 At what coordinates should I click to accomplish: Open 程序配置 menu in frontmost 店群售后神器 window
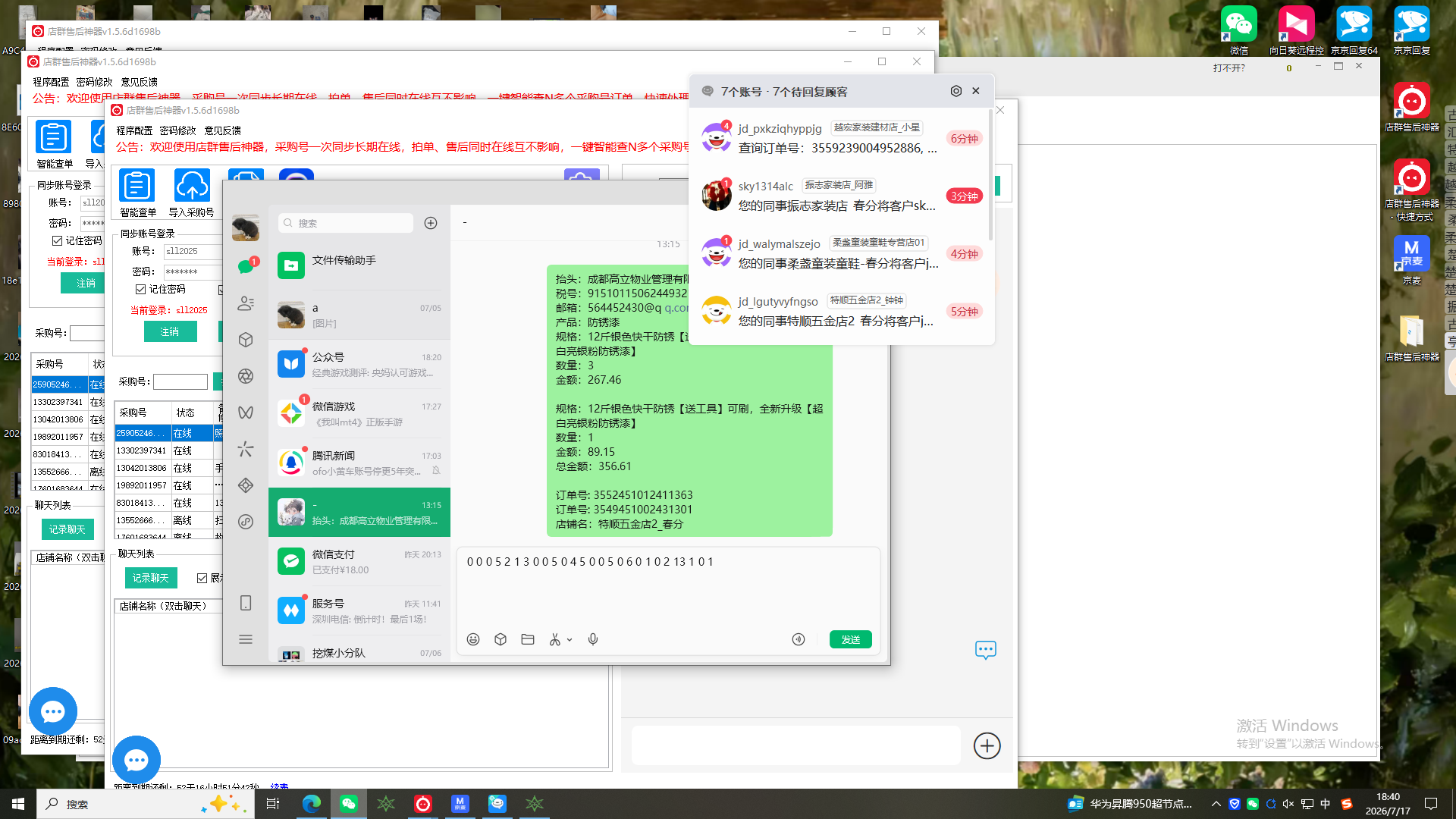[x=134, y=130]
